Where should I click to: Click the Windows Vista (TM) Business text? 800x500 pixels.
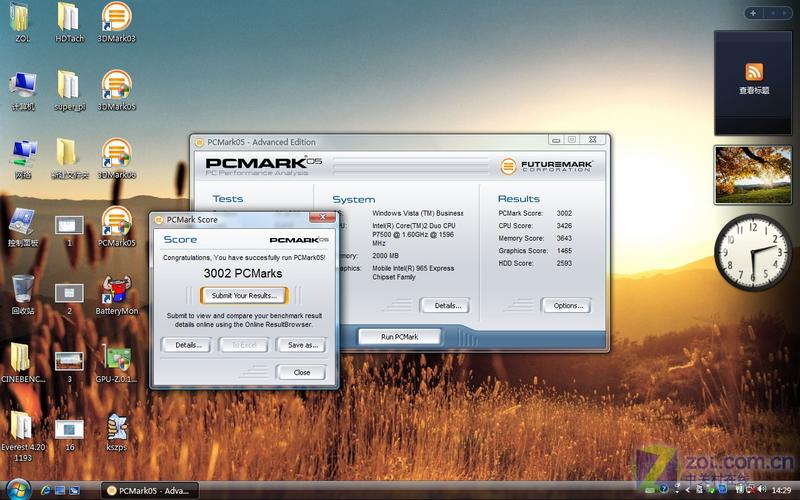coord(418,213)
